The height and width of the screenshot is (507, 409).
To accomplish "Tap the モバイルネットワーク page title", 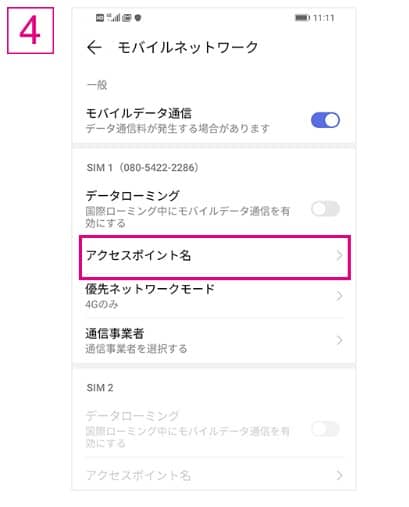I will click(188, 47).
